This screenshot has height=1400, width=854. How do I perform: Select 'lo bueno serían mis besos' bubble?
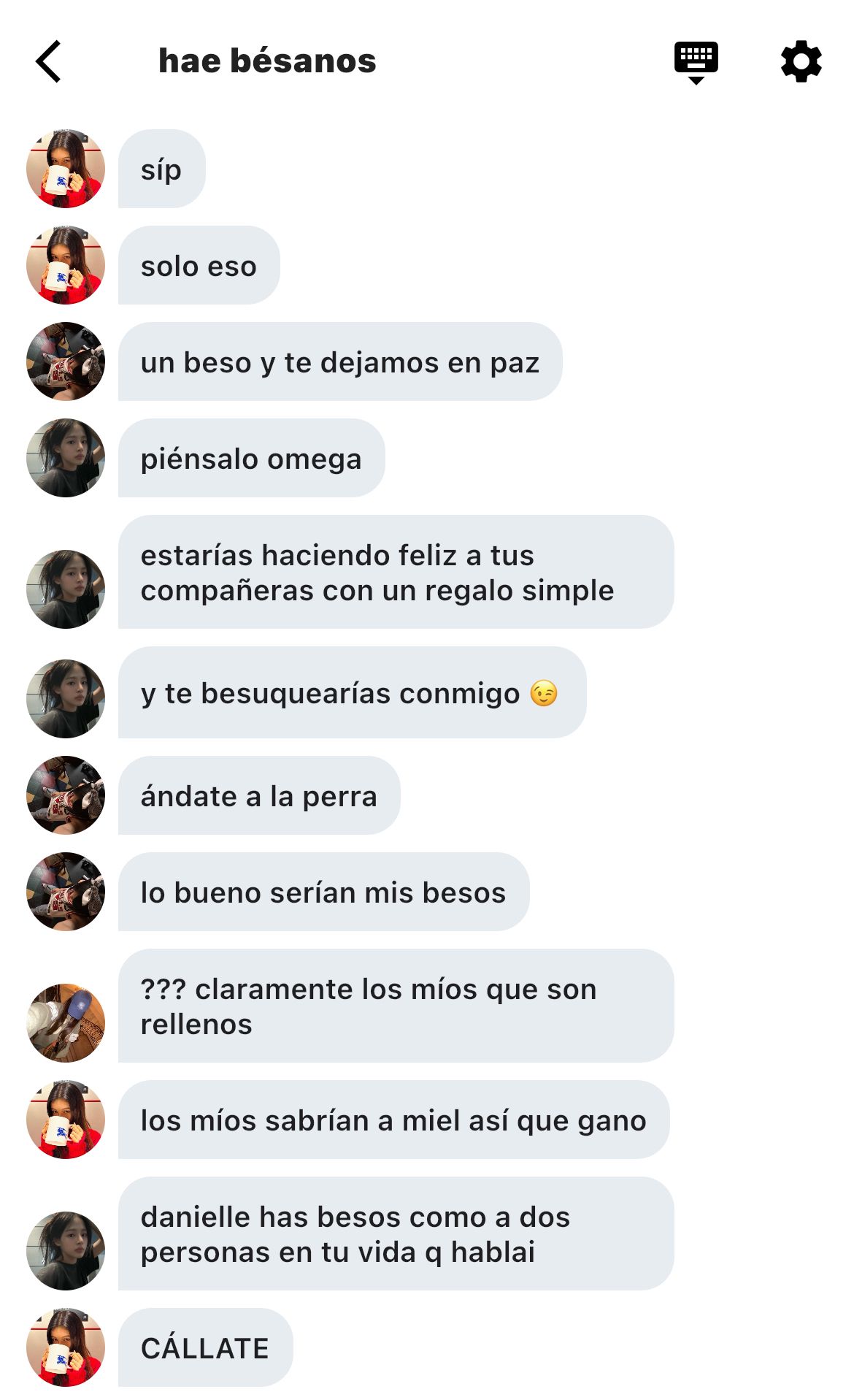(324, 892)
